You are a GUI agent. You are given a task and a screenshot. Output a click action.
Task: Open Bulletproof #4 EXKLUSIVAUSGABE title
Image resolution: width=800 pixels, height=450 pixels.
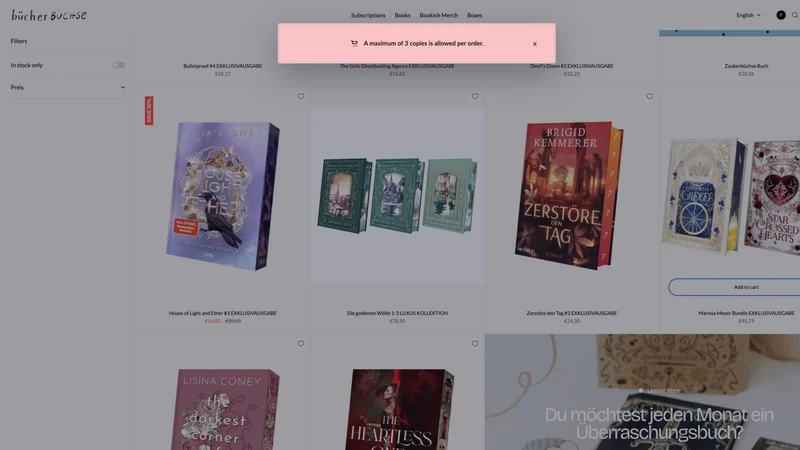coord(222,66)
